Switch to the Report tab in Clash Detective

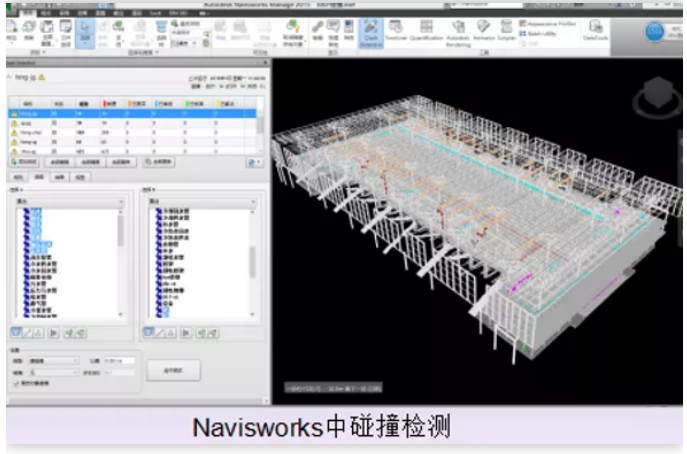point(80,177)
